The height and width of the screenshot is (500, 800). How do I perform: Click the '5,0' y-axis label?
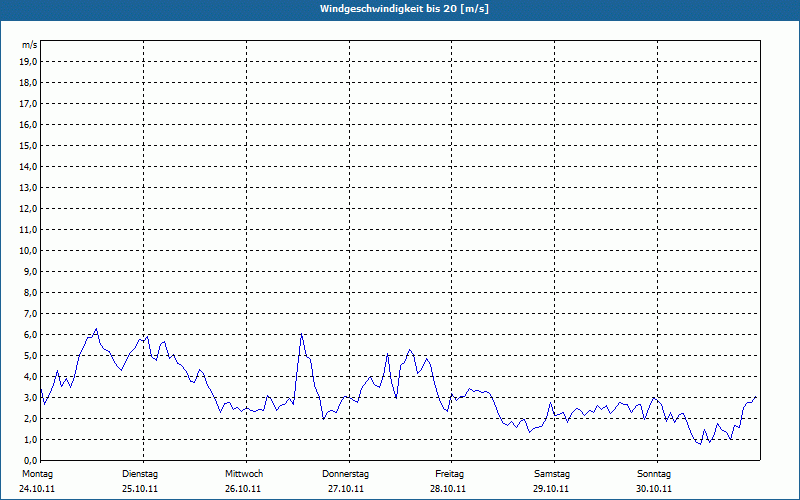[30, 356]
